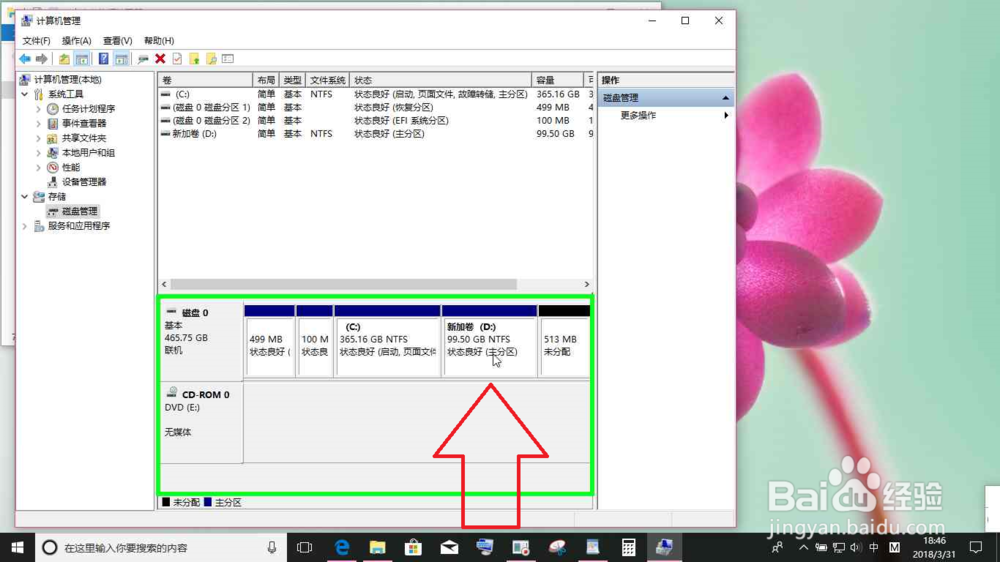
Task: Select the (C:) volume row in list
Action: pyautogui.click(x=376, y=94)
